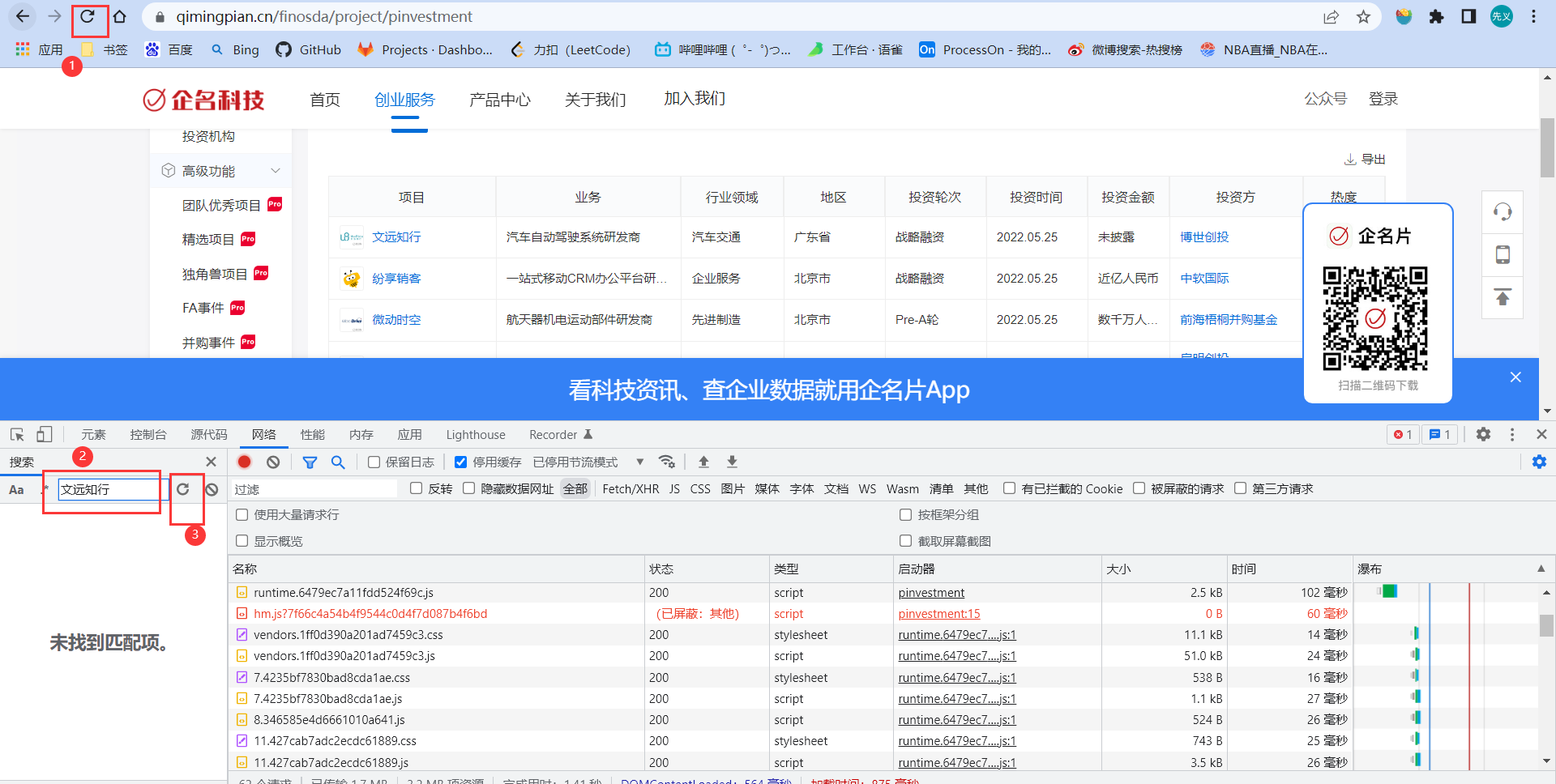Turn on 使用大量请求行
The height and width of the screenshot is (784, 1556).
tap(242, 514)
